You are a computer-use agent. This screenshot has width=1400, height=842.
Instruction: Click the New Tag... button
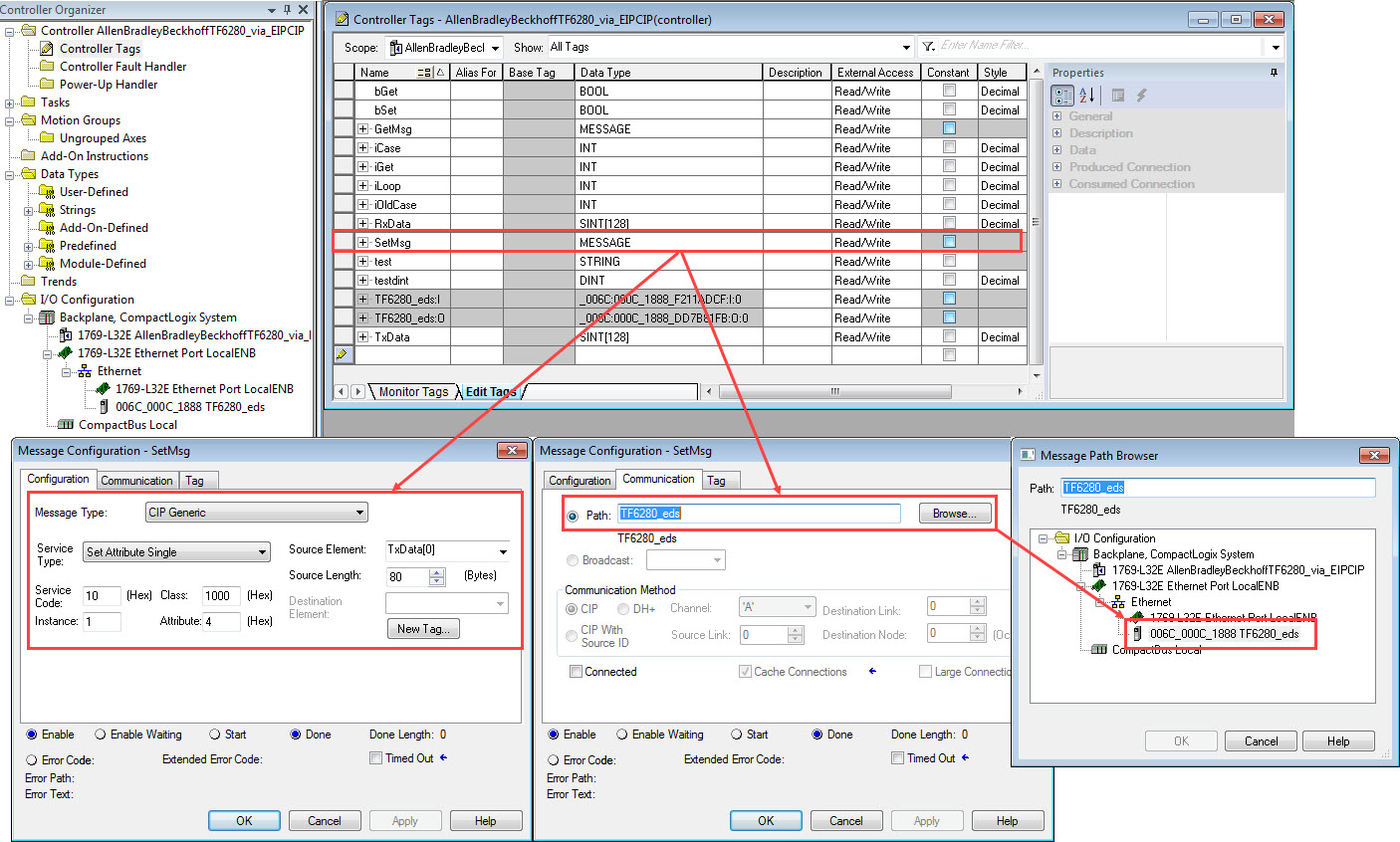pyautogui.click(x=423, y=629)
